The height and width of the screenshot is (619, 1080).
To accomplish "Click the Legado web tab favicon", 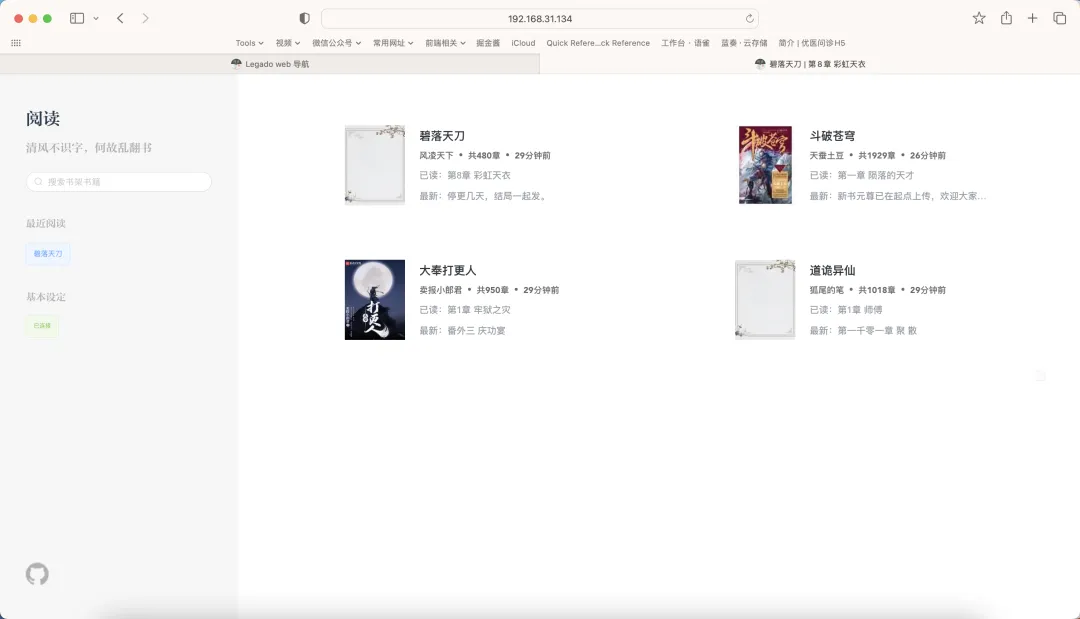I will click(x=236, y=63).
